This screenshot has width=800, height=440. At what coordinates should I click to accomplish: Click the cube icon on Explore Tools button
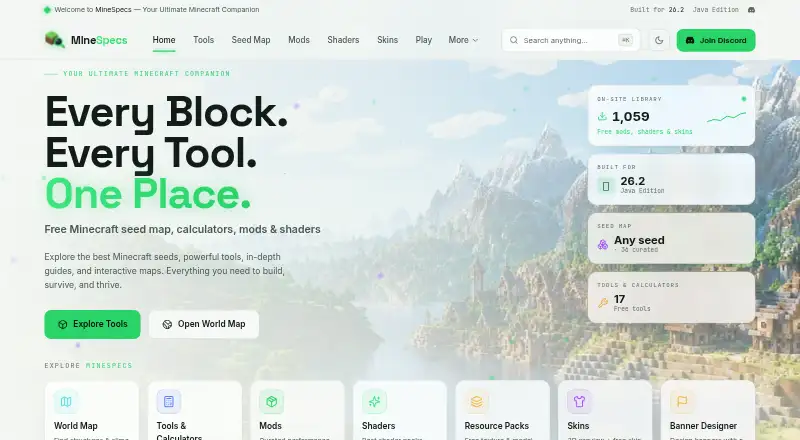click(x=63, y=324)
